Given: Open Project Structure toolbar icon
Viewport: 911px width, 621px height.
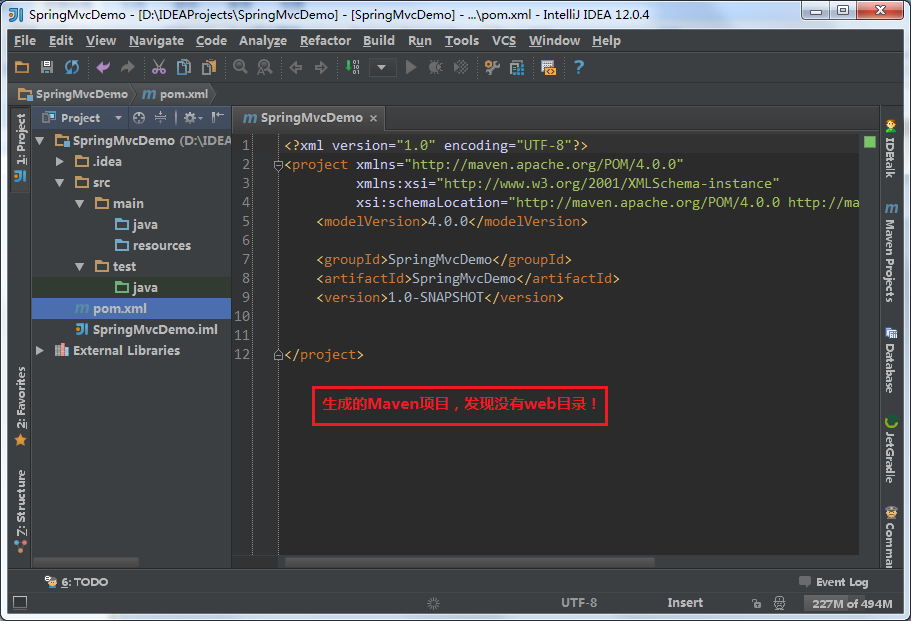Looking at the screenshot, I should [517, 67].
